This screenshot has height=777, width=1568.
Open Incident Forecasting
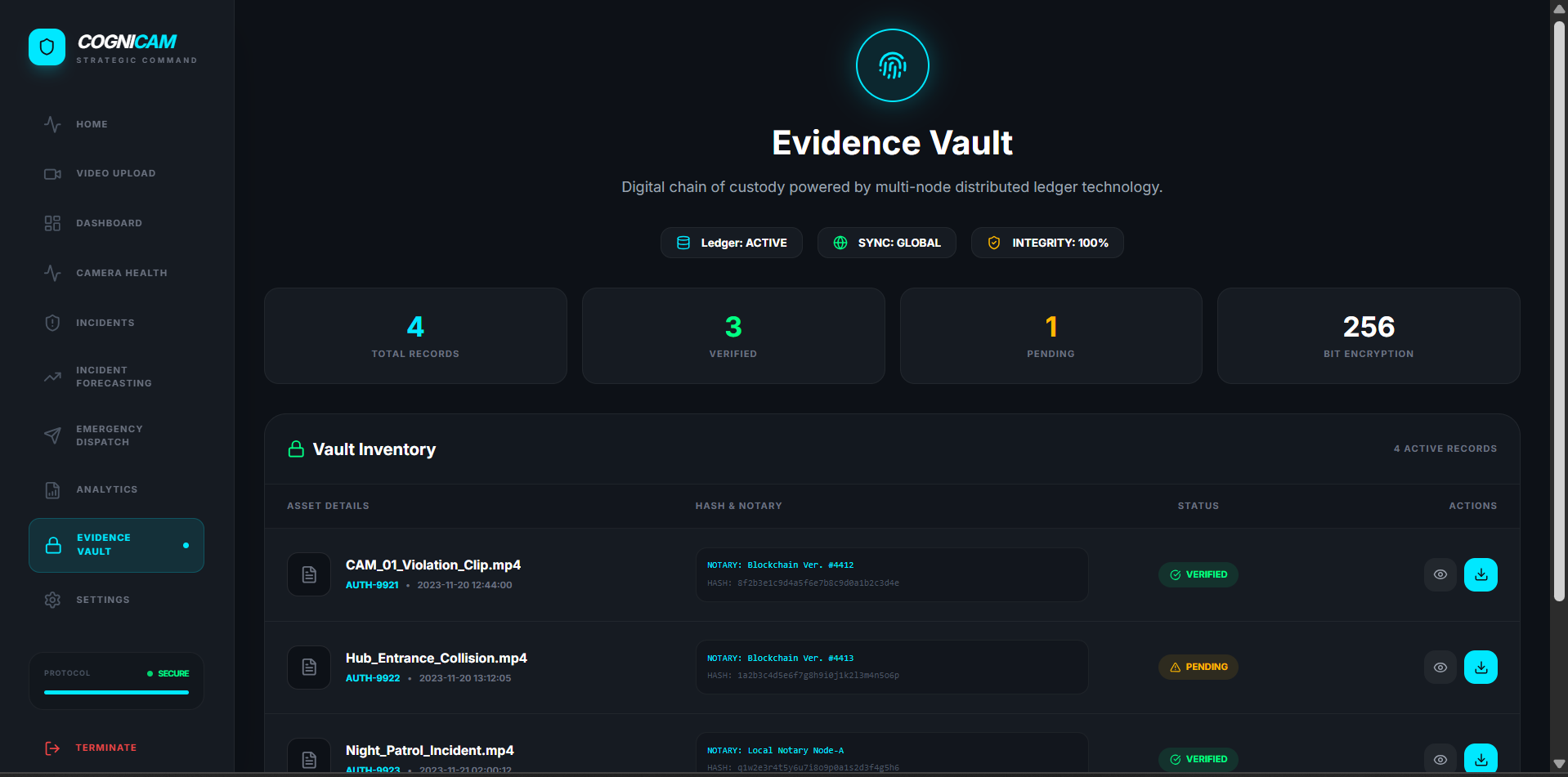coord(116,377)
